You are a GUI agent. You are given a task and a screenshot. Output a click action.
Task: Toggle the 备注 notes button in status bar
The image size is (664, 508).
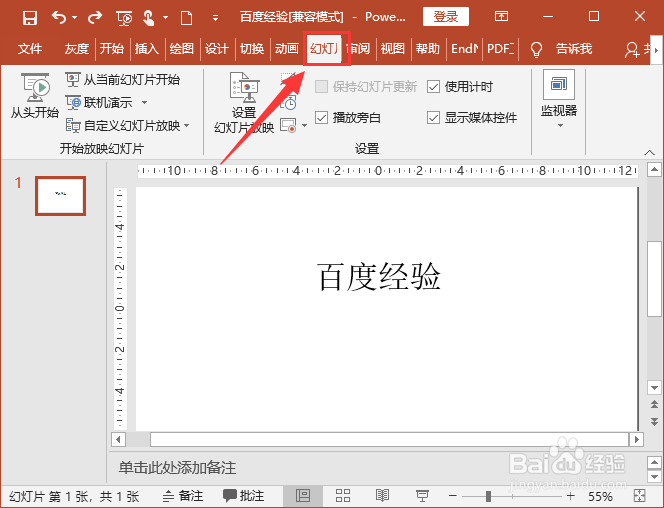click(x=183, y=496)
